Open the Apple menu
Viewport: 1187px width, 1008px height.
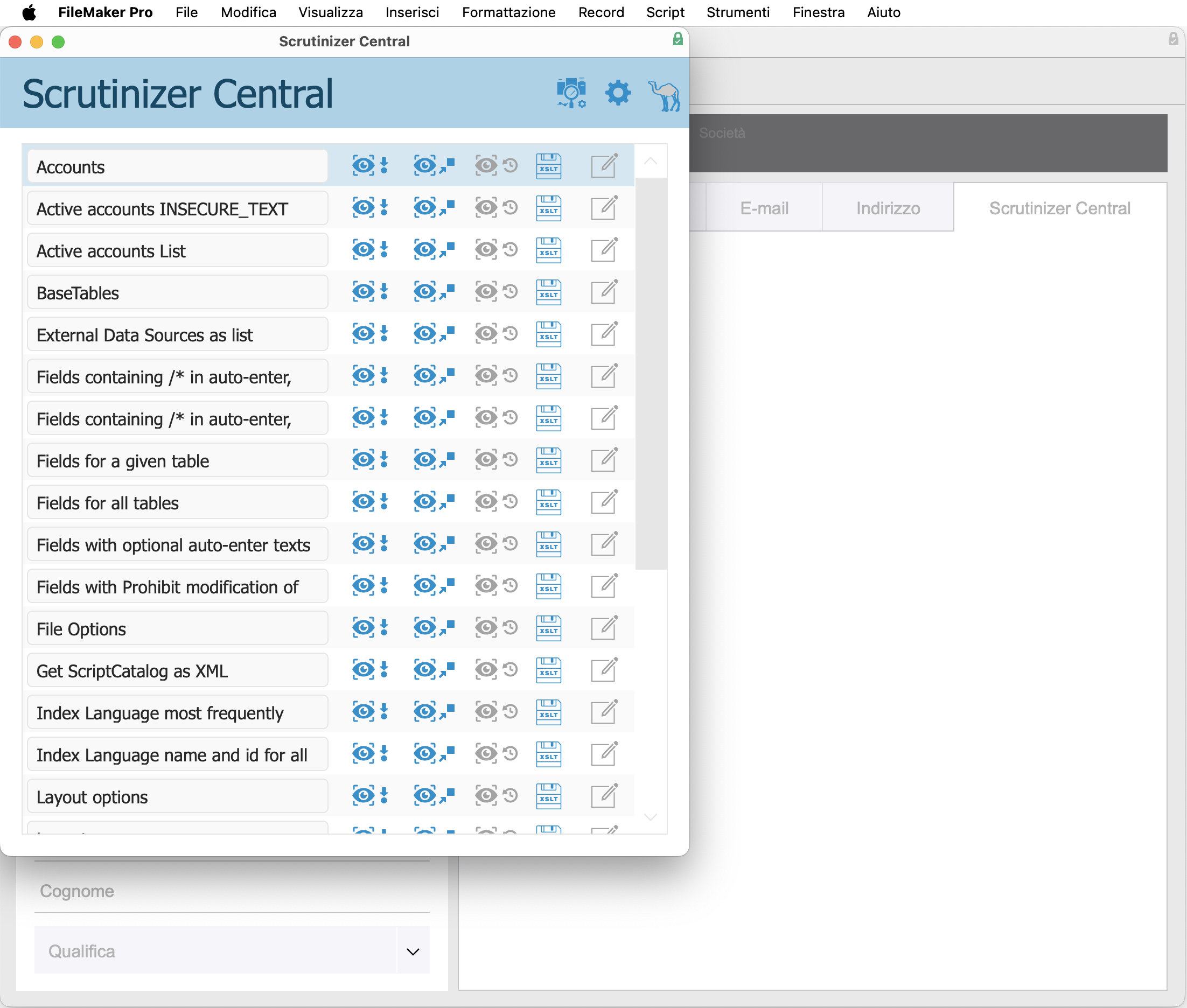pyautogui.click(x=29, y=12)
